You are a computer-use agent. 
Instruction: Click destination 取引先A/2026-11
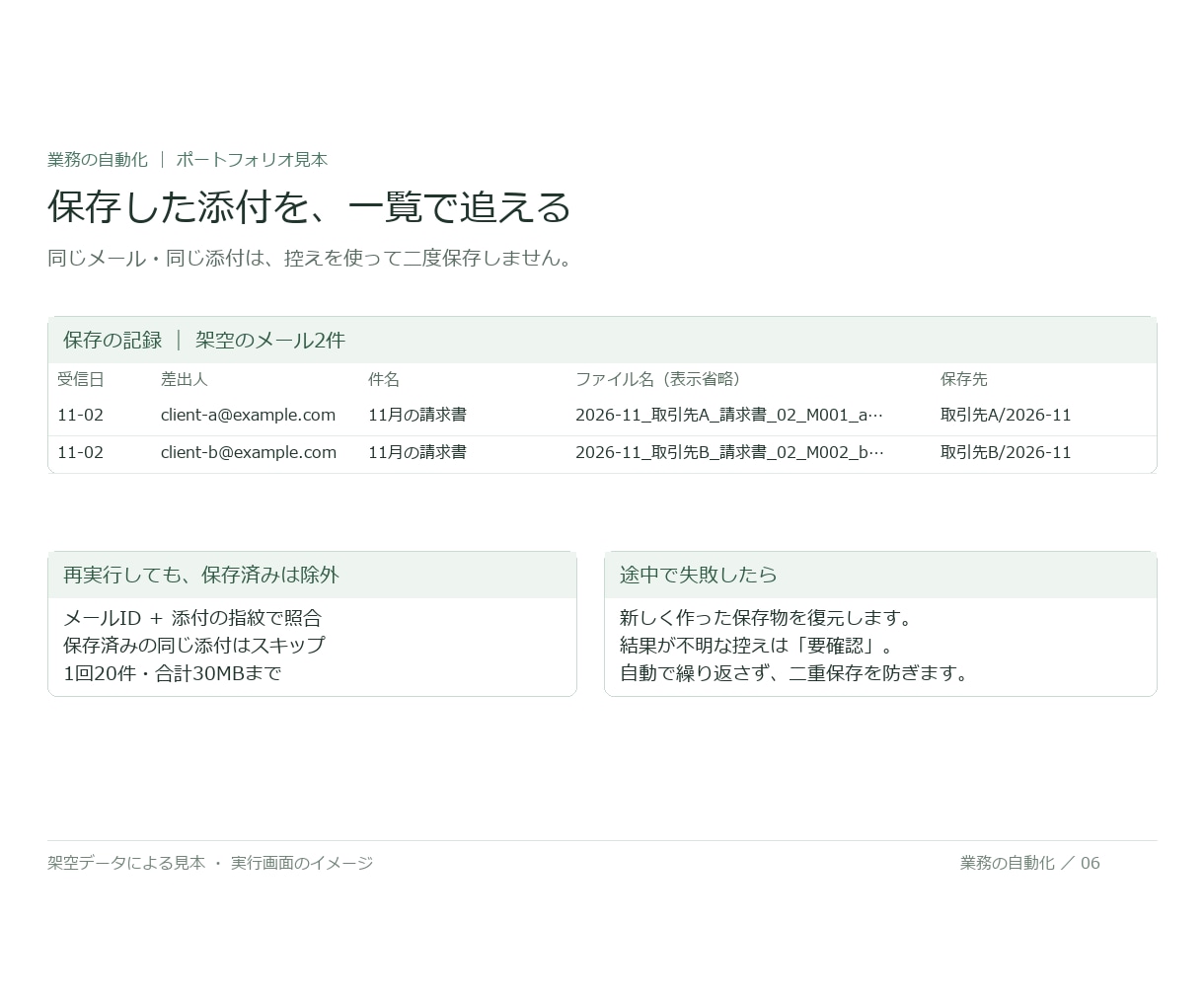click(x=1006, y=416)
